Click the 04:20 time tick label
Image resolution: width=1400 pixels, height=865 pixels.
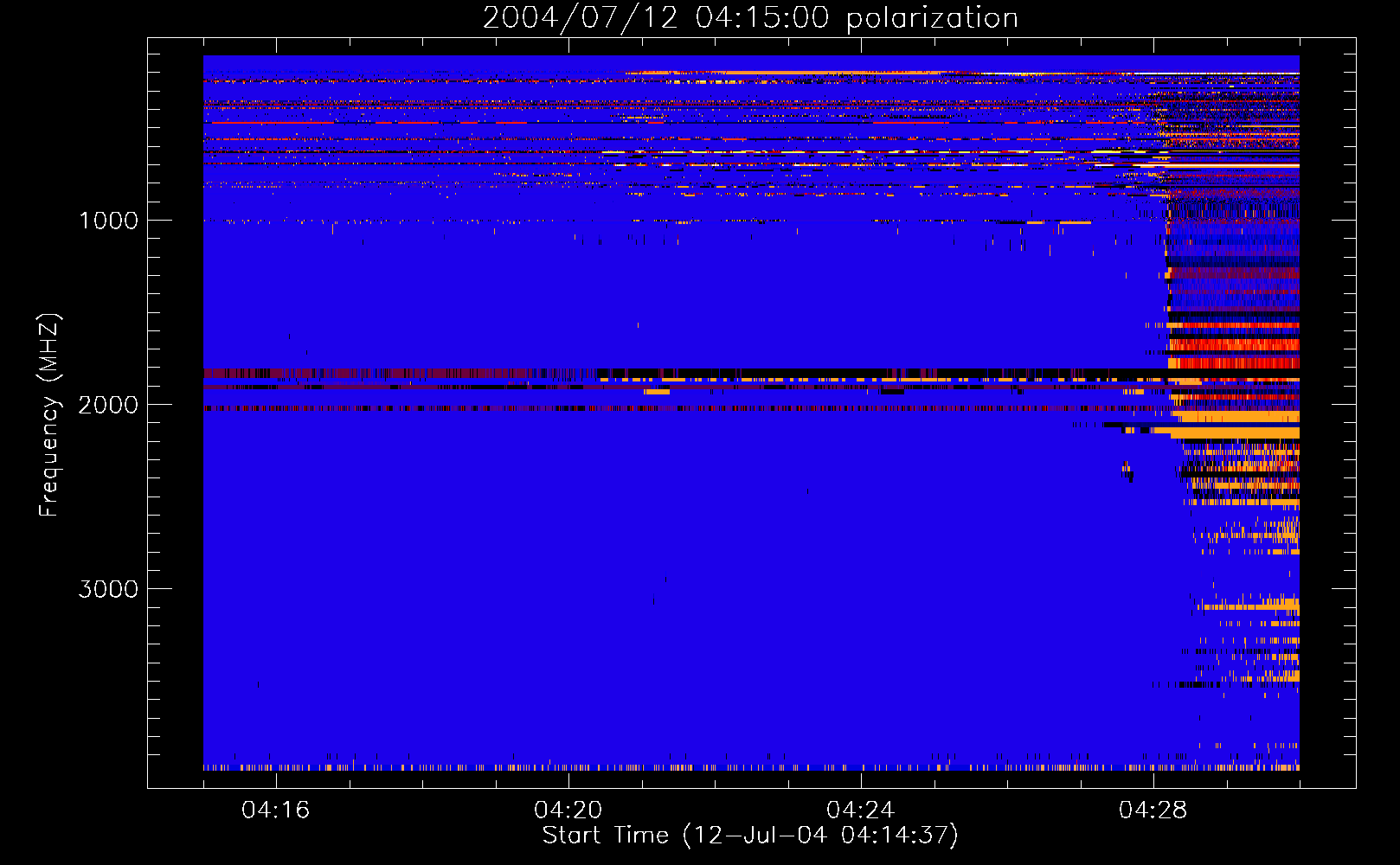568,810
